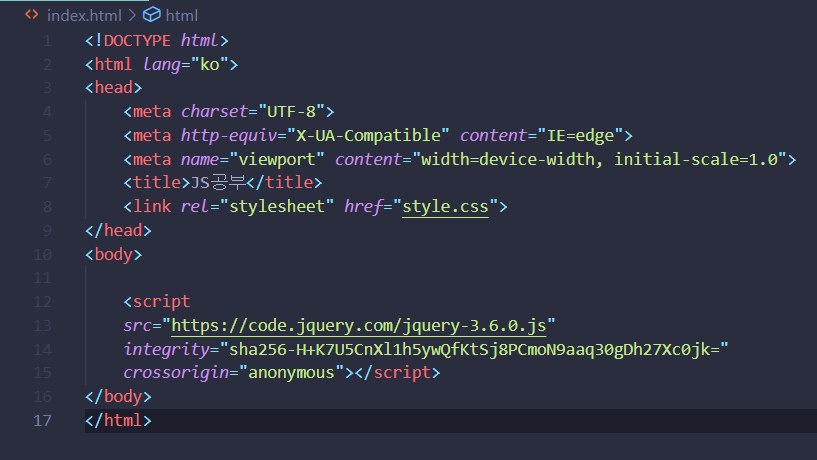Click the "ko" attribute value
The width and height of the screenshot is (817, 460).
click(x=210, y=65)
